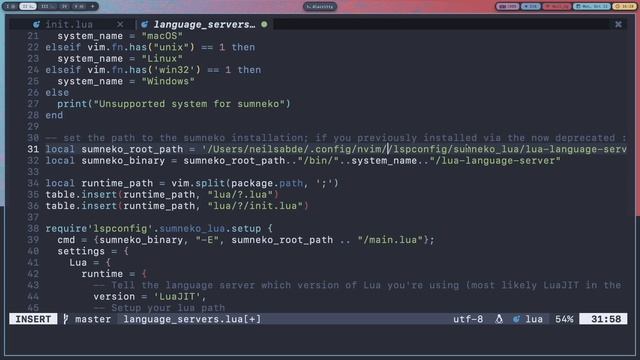
Task: Close the tabline with the right X
Action: (618, 24)
